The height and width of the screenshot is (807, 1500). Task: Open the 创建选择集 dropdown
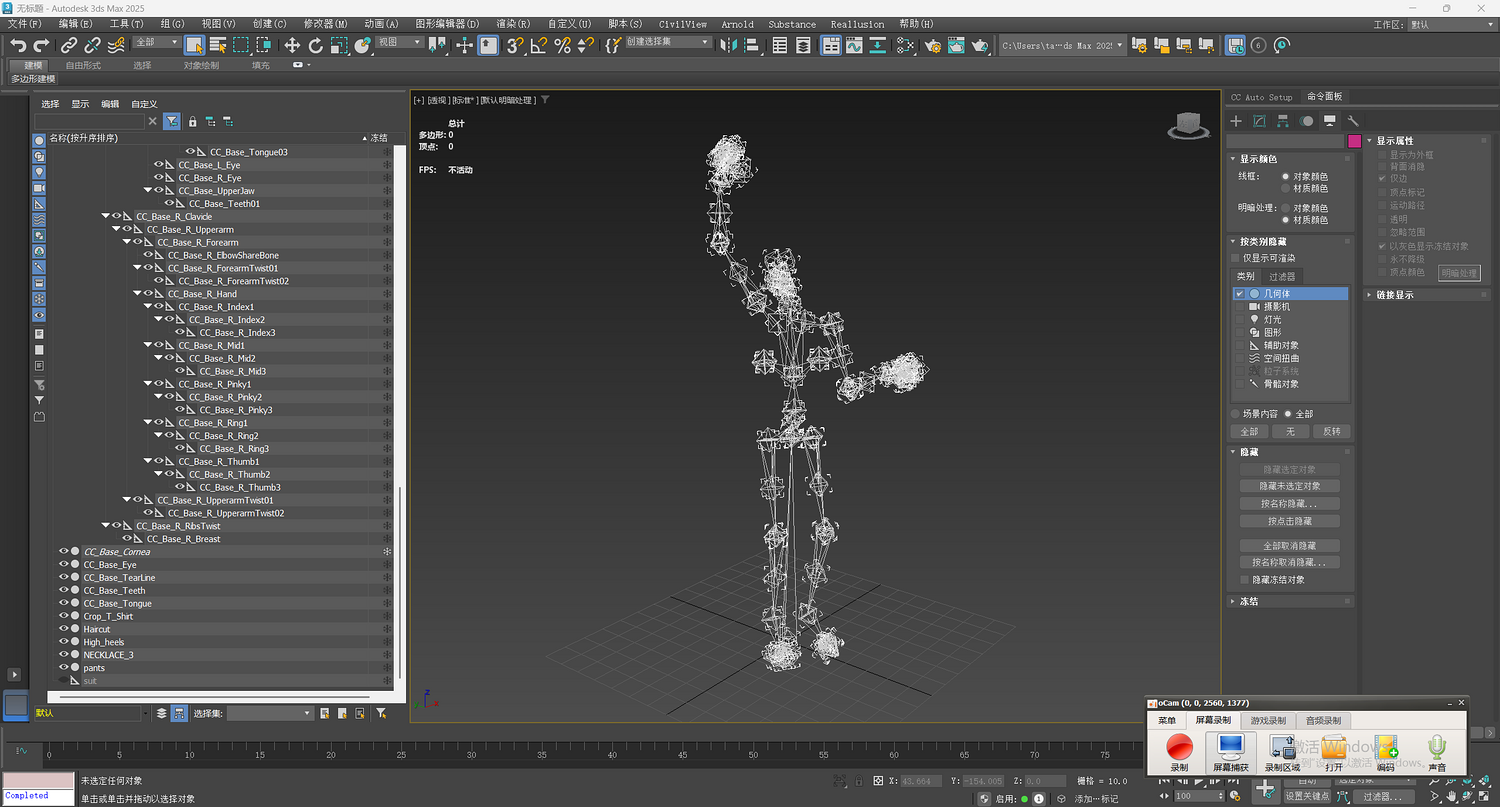[x=669, y=43]
